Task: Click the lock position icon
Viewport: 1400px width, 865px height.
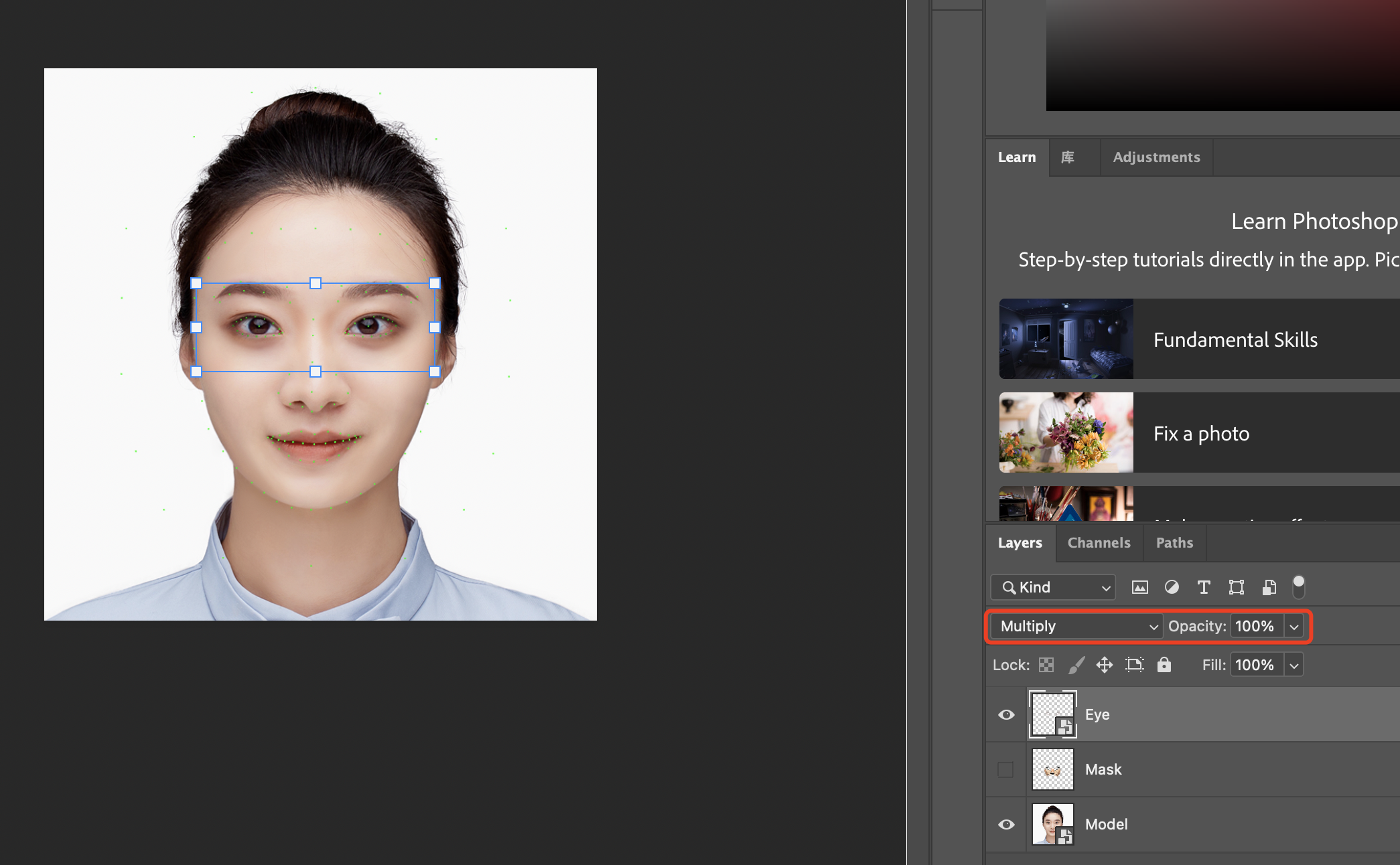Action: pyautogui.click(x=1104, y=665)
